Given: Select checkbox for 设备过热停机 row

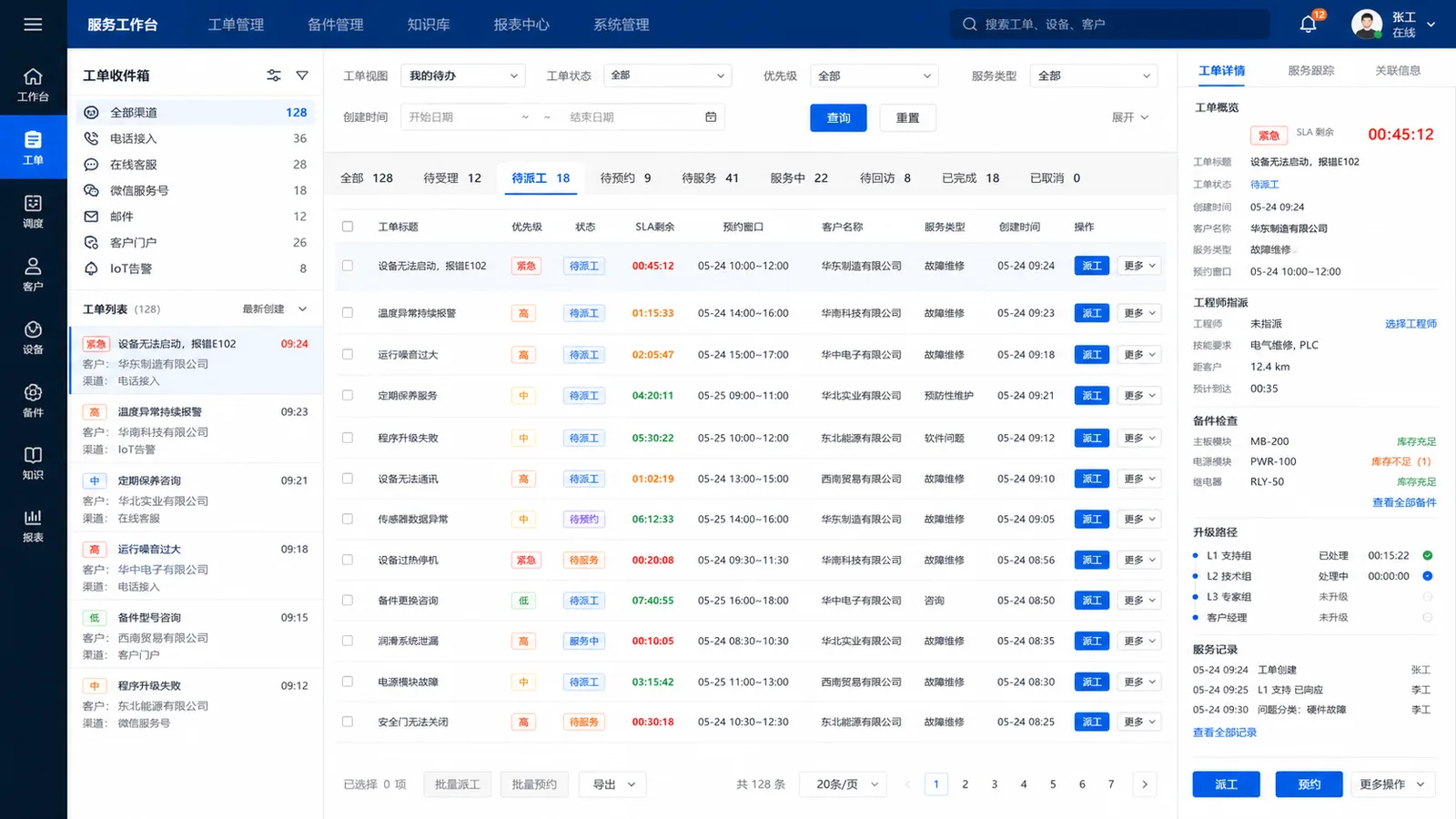Looking at the screenshot, I should point(348,561).
